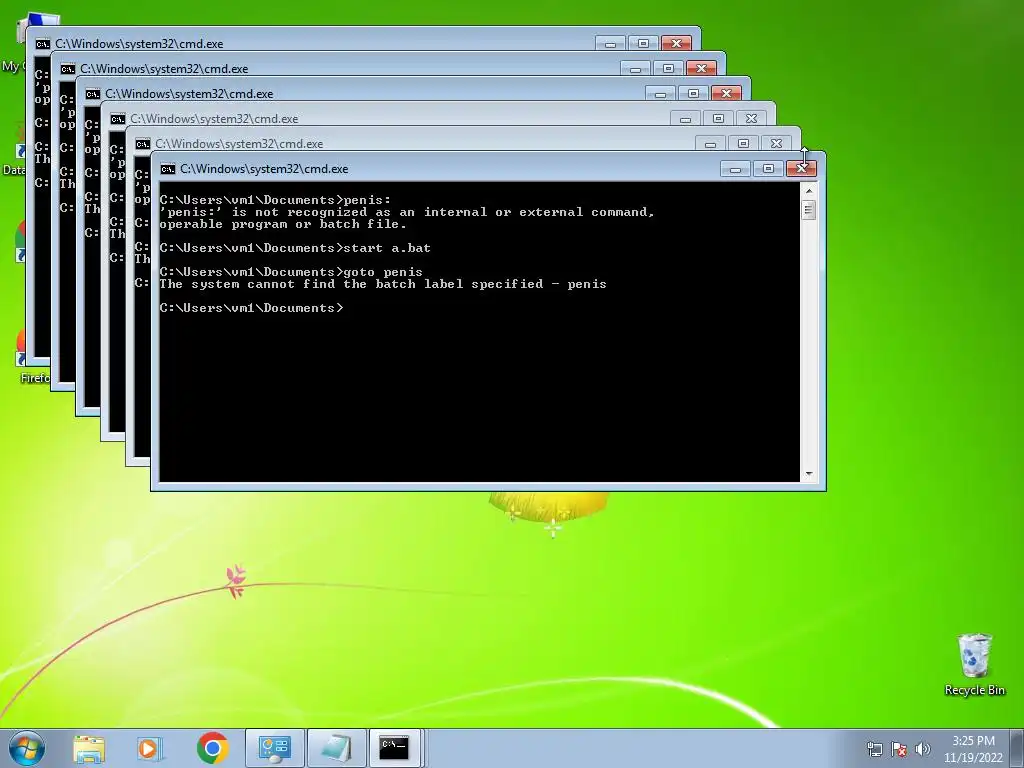Viewport: 1024px width, 768px height.
Task: Close the fourth cmd.exe window
Action: coord(751,119)
